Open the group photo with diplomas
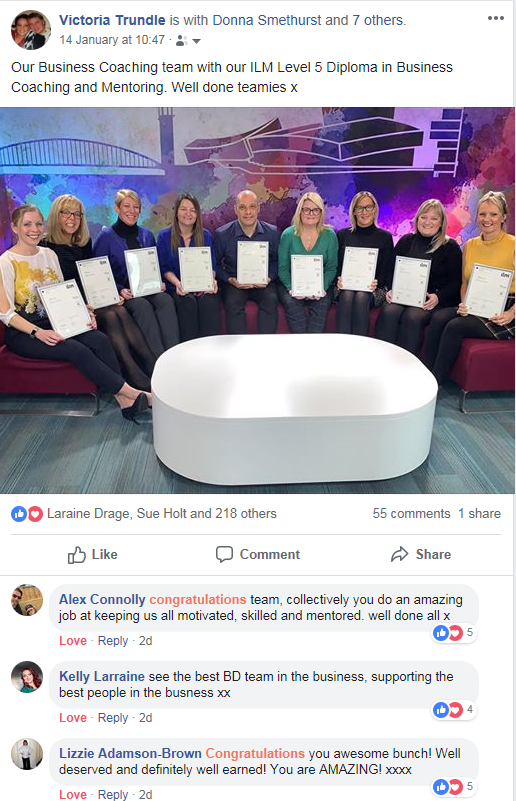Viewport: 516px width, 801px height. point(257,300)
